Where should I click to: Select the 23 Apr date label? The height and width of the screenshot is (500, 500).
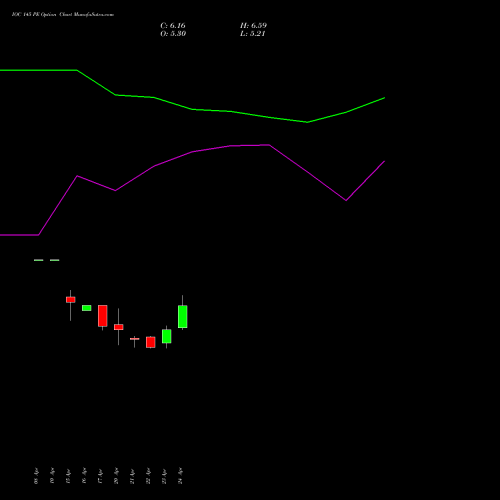coord(164,476)
